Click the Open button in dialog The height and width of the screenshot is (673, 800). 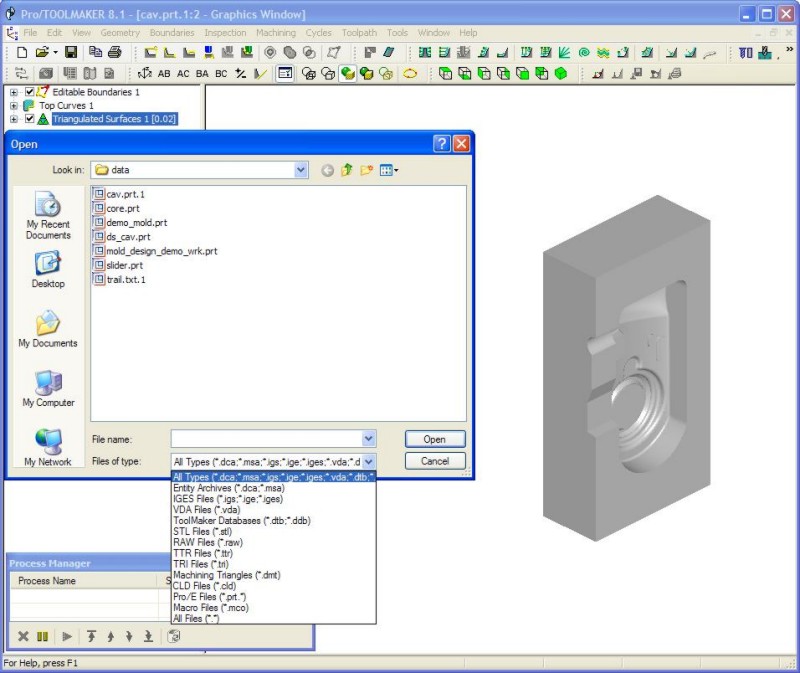[x=435, y=439]
